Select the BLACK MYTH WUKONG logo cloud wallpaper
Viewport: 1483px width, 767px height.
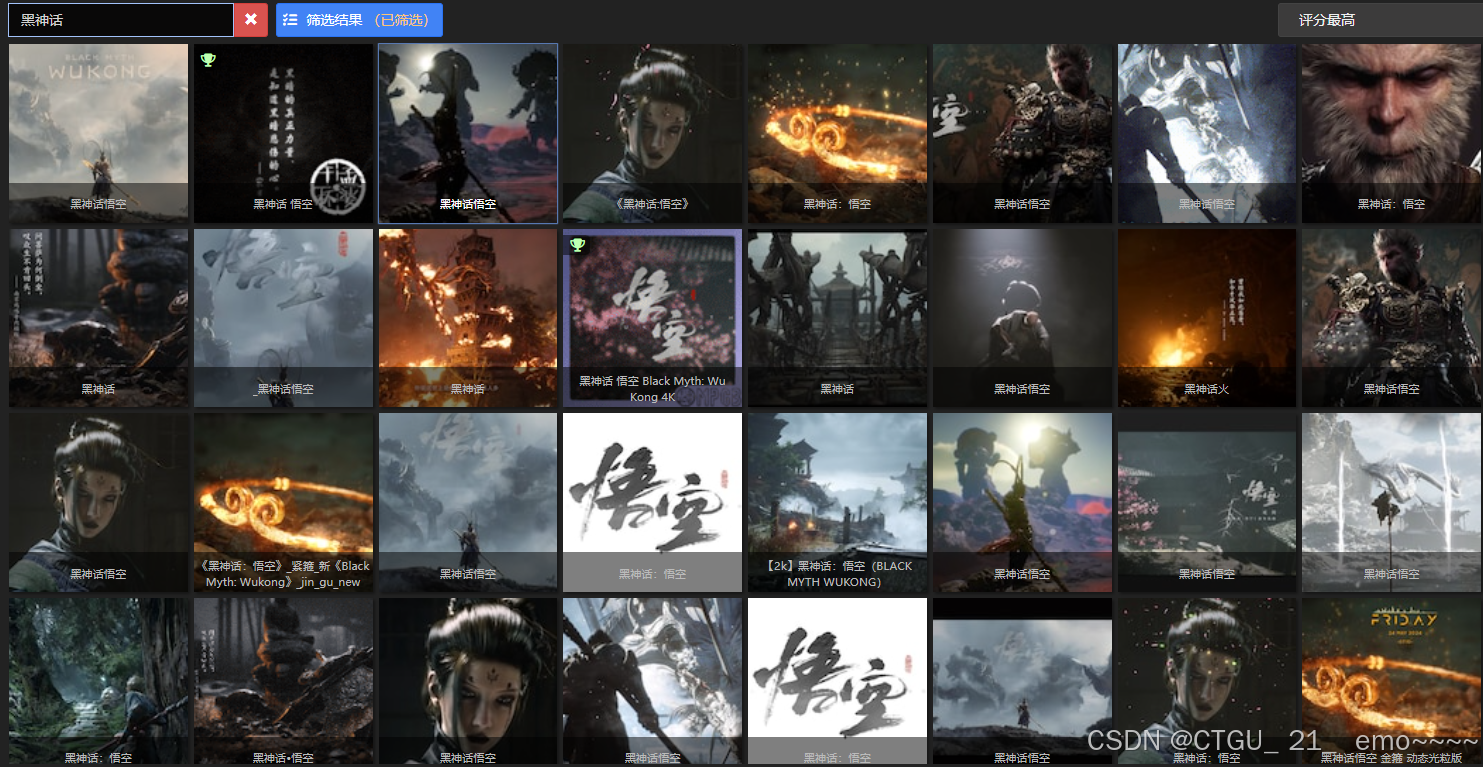[x=98, y=133]
